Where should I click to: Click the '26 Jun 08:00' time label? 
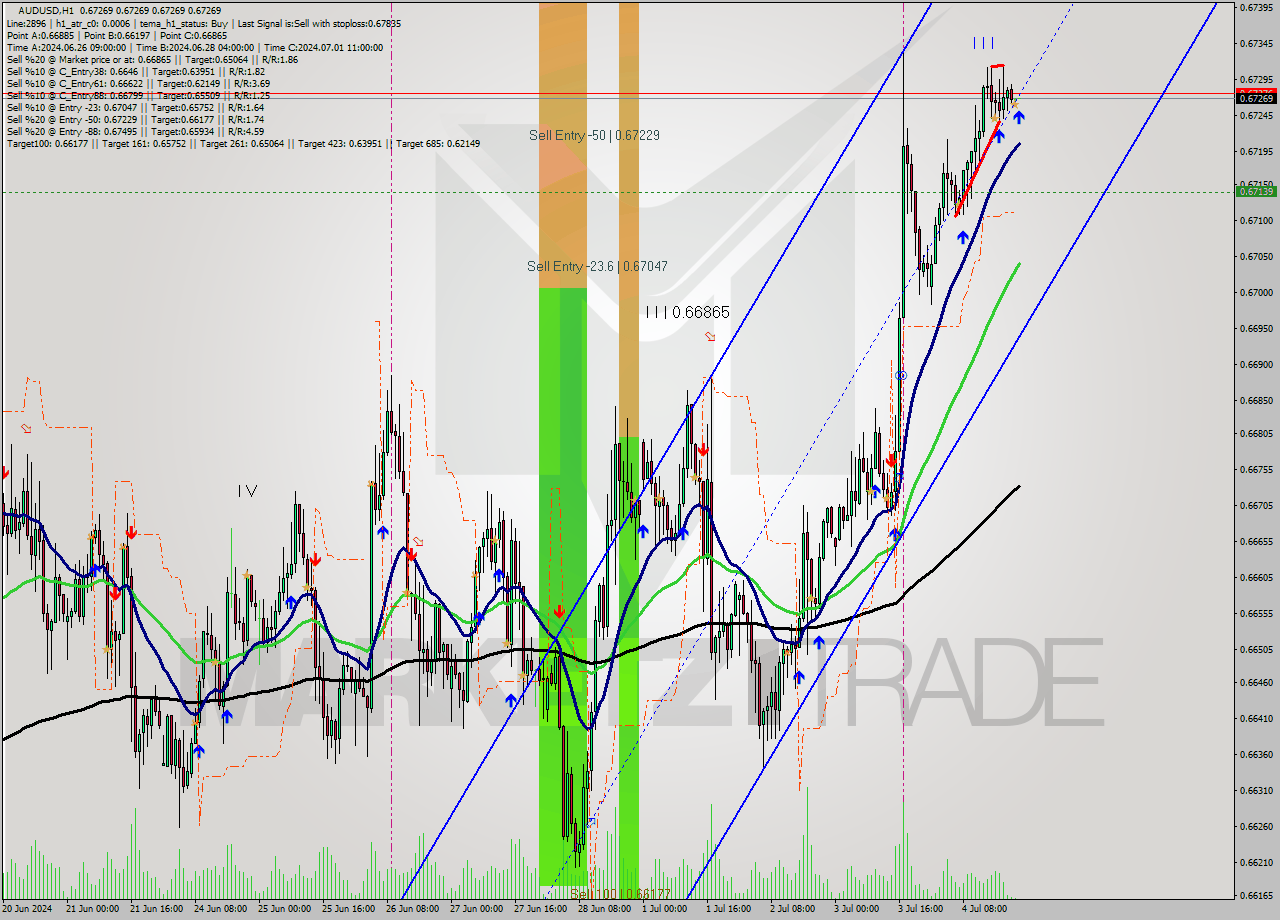coord(412,909)
